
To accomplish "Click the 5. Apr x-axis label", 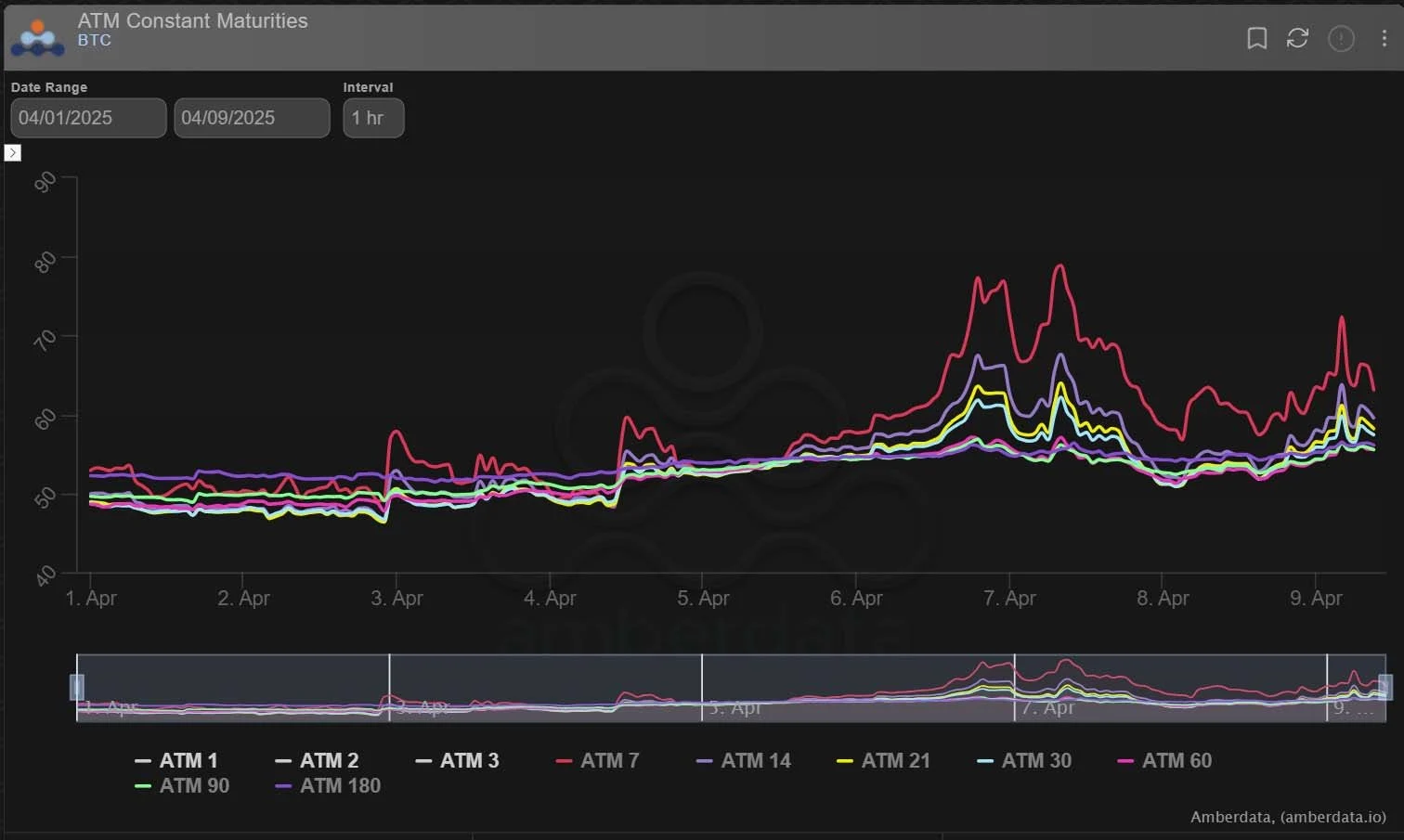I will click(x=703, y=599).
